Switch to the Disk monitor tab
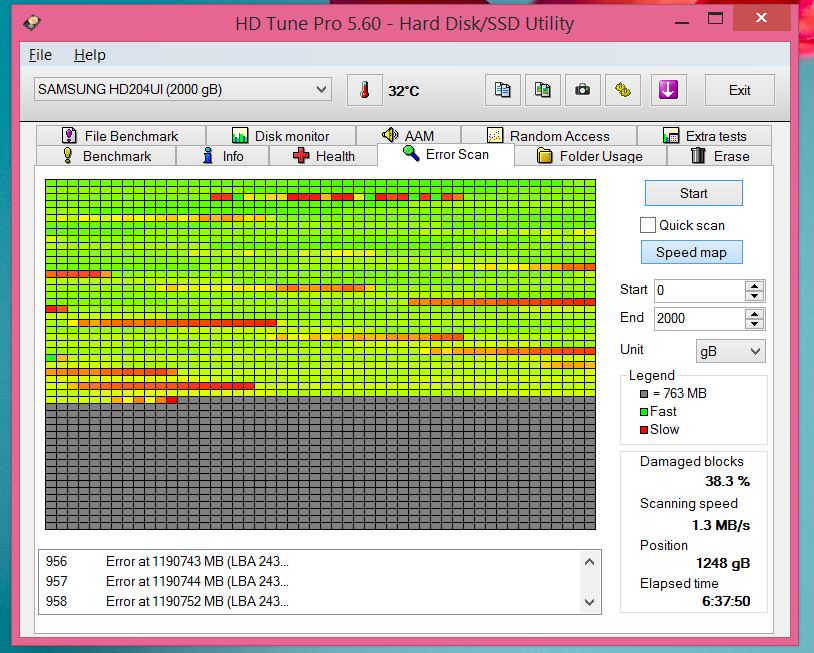 (x=280, y=136)
